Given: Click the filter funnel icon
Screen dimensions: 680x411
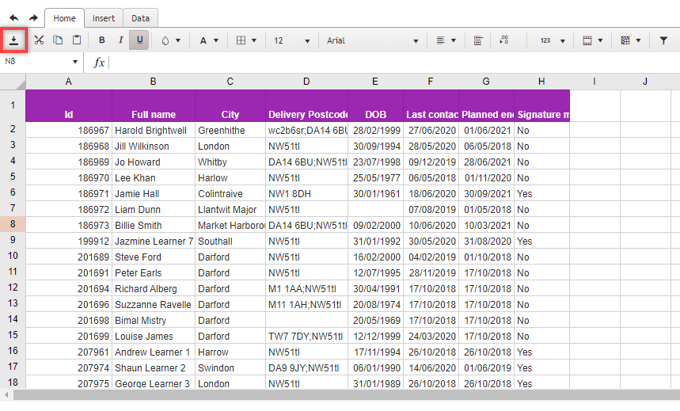Looking at the screenshot, I should (x=663, y=40).
